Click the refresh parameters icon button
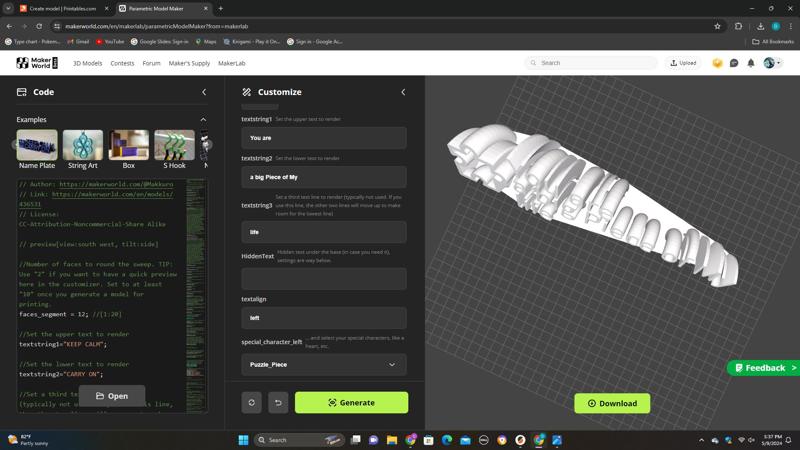Screen dimensions: 800x450 (252, 403)
